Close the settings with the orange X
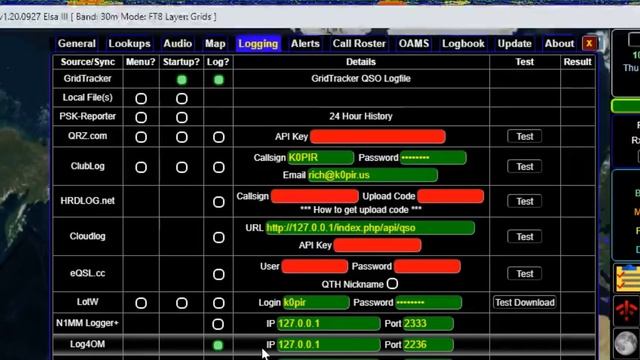640x360 pixels. [x=589, y=43]
